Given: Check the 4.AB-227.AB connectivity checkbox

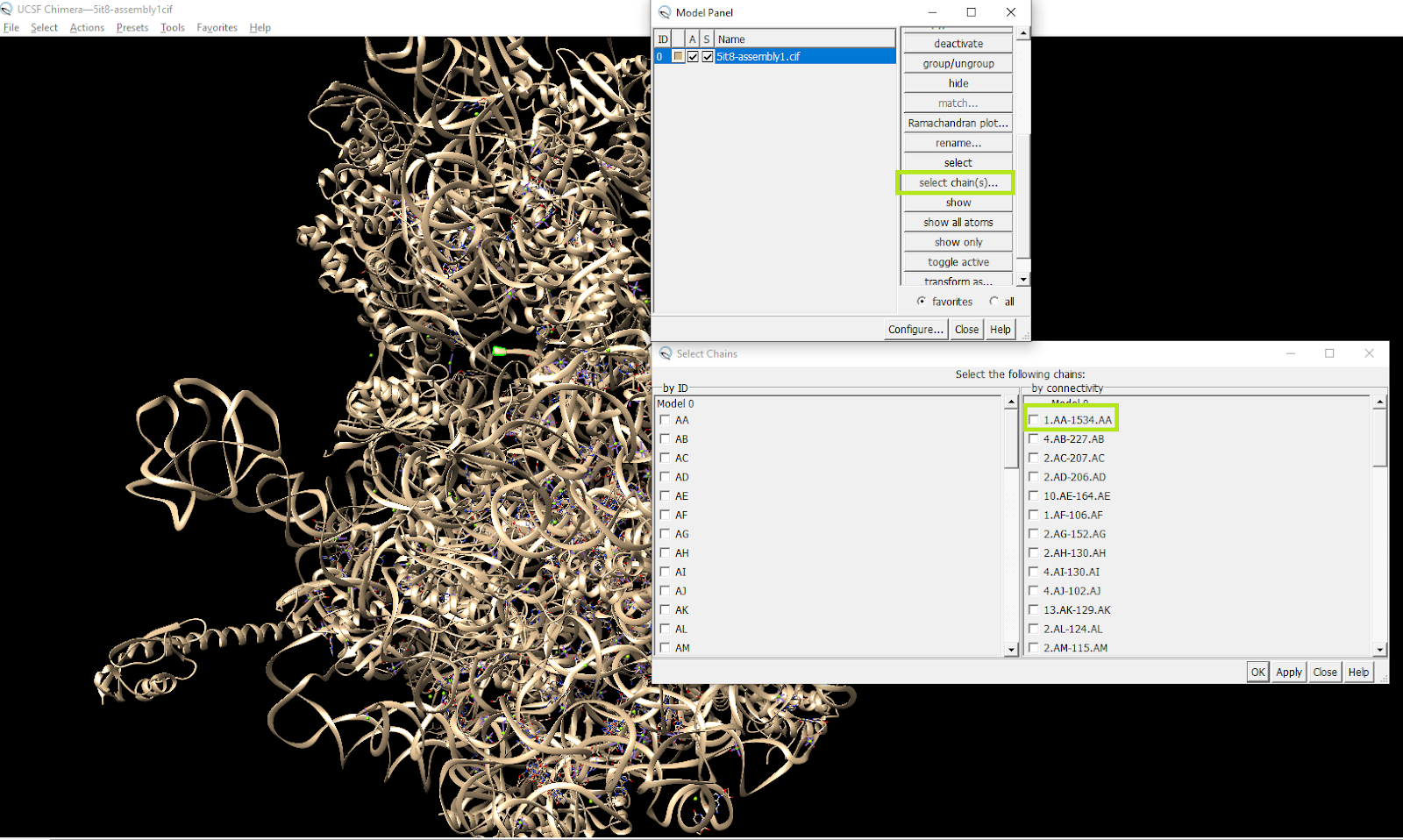Looking at the screenshot, I should (x=1034, y=439).
